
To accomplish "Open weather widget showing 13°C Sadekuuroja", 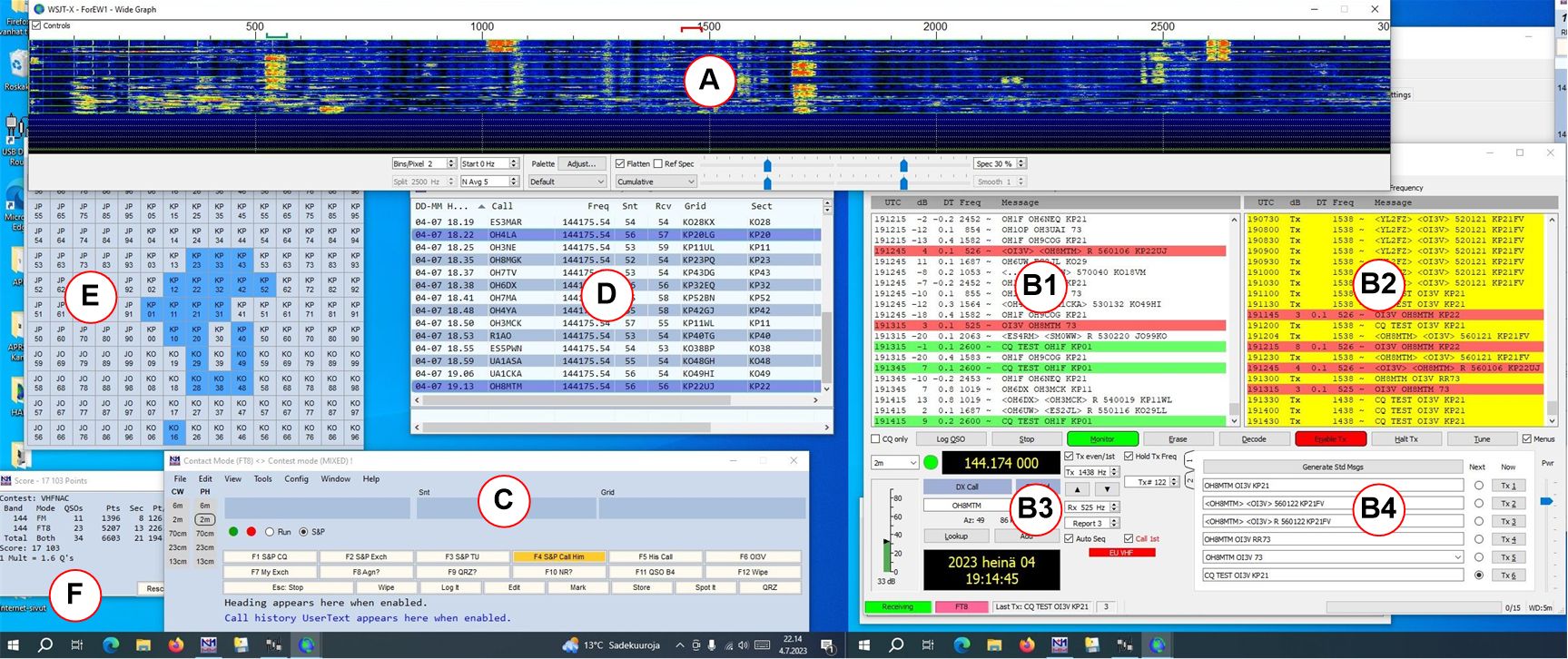I will pos(611,645).
